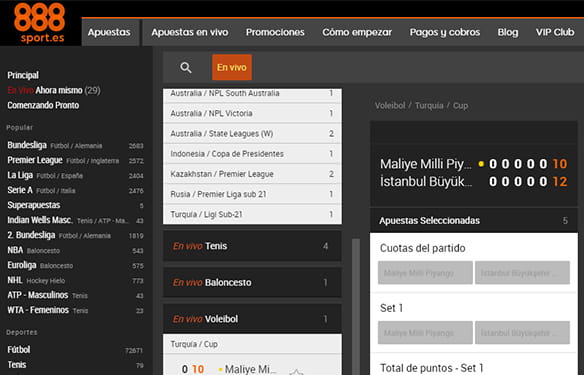Select Comenzando Pronto
Screen dimensions: 584x375
(43, 105)
